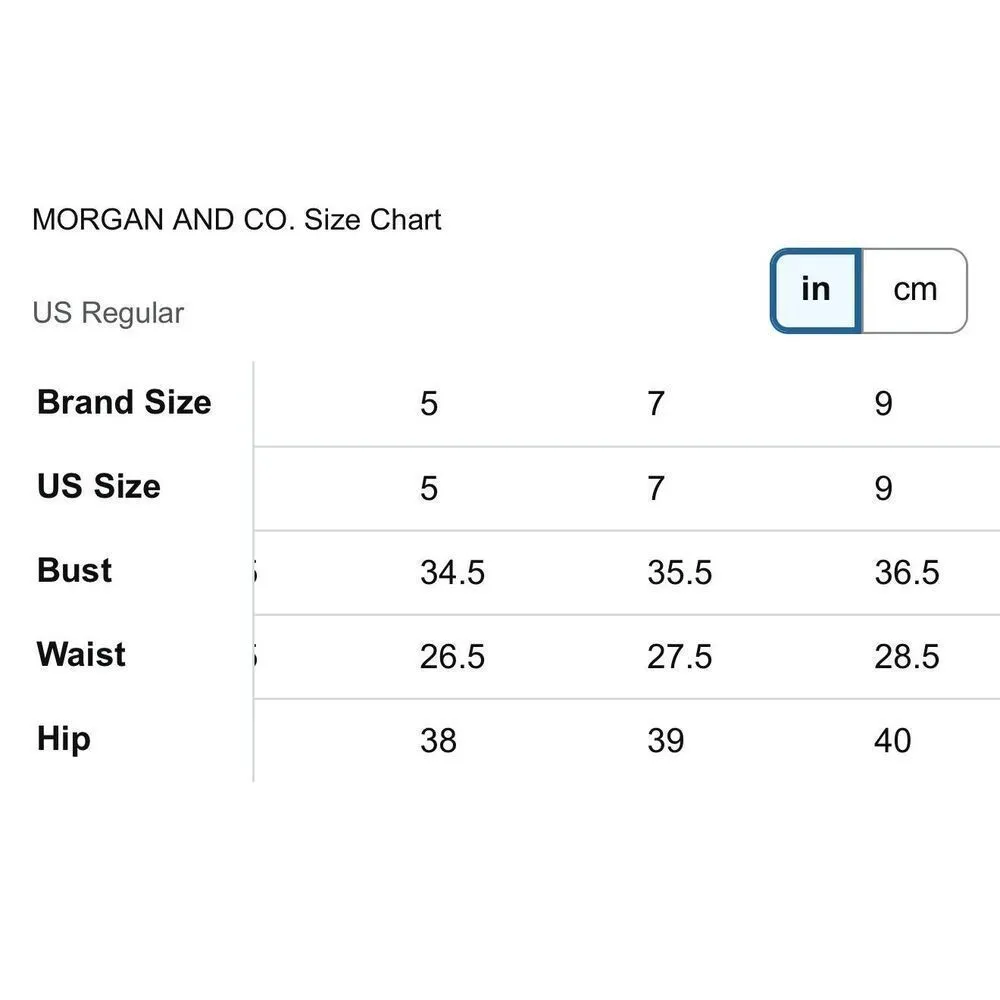Click the 38 hip measurement

438,740
